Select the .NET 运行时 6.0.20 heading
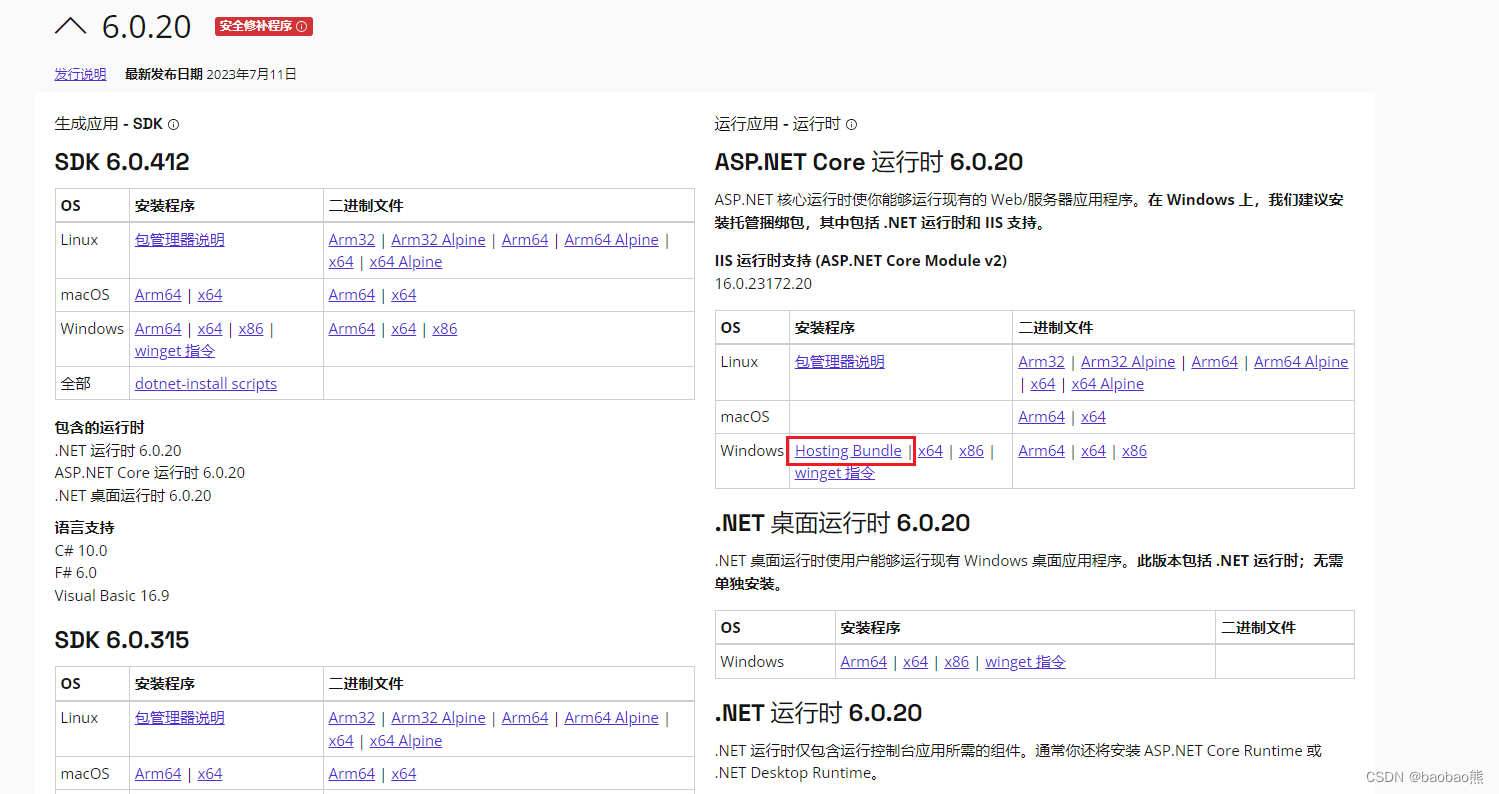Image resolution: width=1499 pixels, height=794 pixels. [819, 713]
